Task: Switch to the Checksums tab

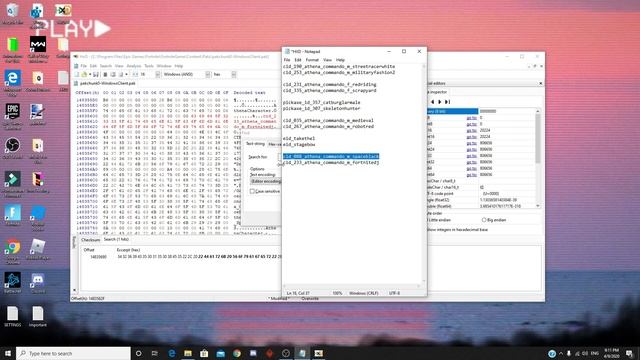Action: [x=91, y=240]
